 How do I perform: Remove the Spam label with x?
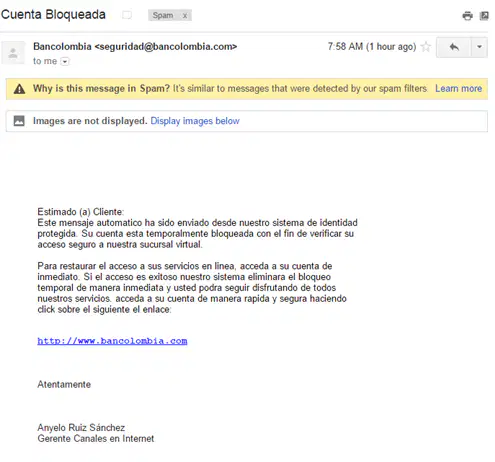pos(185,16)
